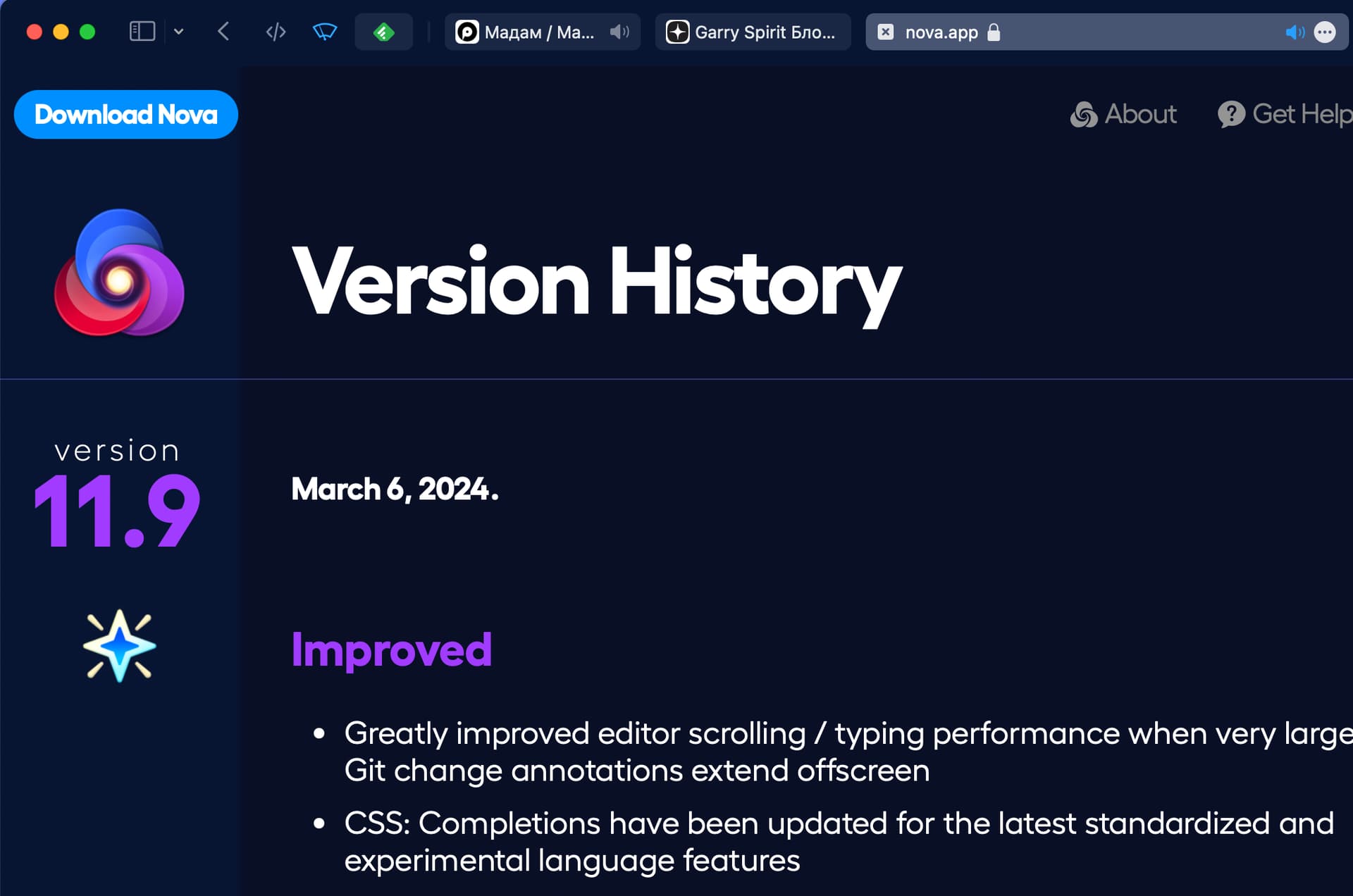Click the lock icon beside nova.app

coord(994,32)
